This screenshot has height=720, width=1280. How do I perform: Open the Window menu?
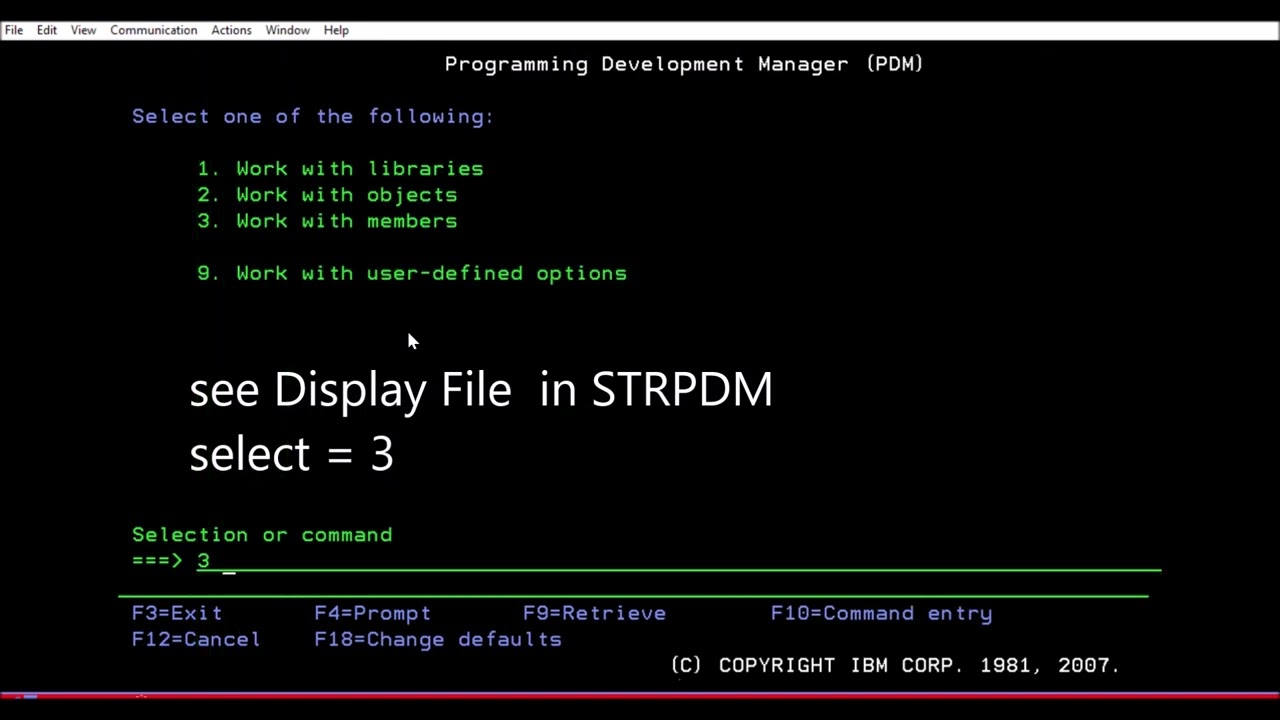pyautogui.click(x=287, y=30)
